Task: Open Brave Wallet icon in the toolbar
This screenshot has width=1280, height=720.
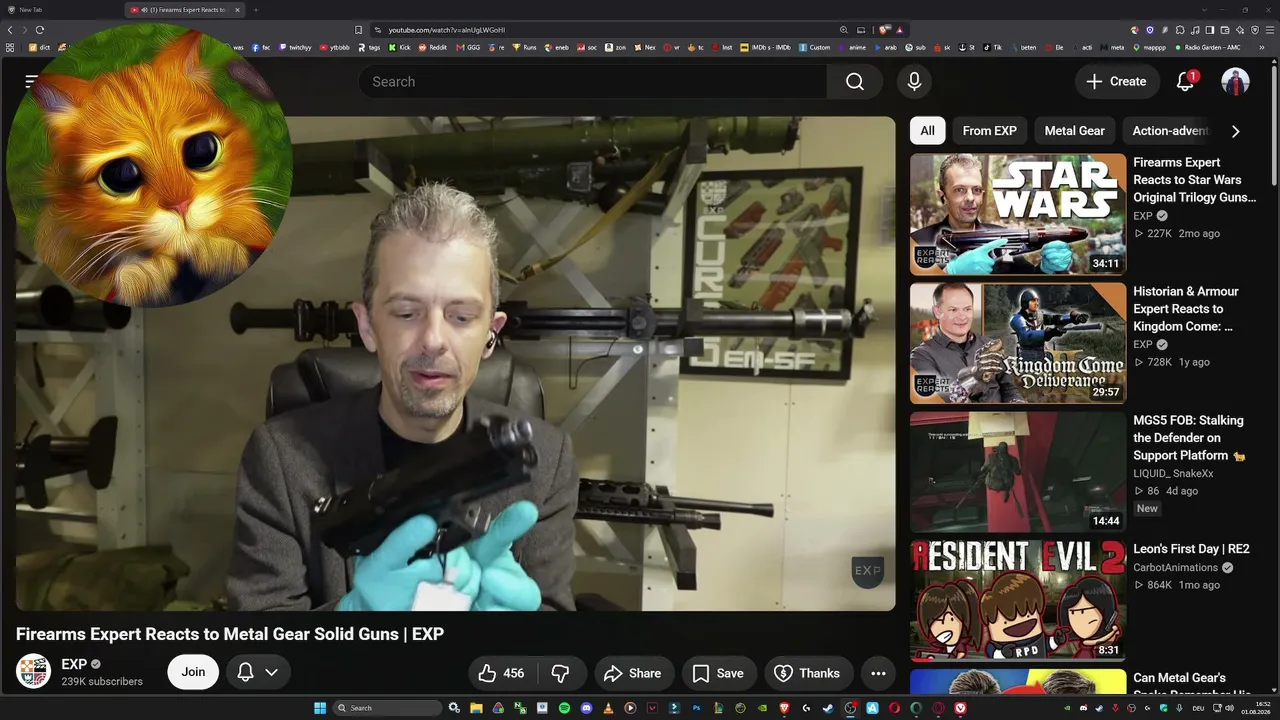Action: pos(1225,30)
